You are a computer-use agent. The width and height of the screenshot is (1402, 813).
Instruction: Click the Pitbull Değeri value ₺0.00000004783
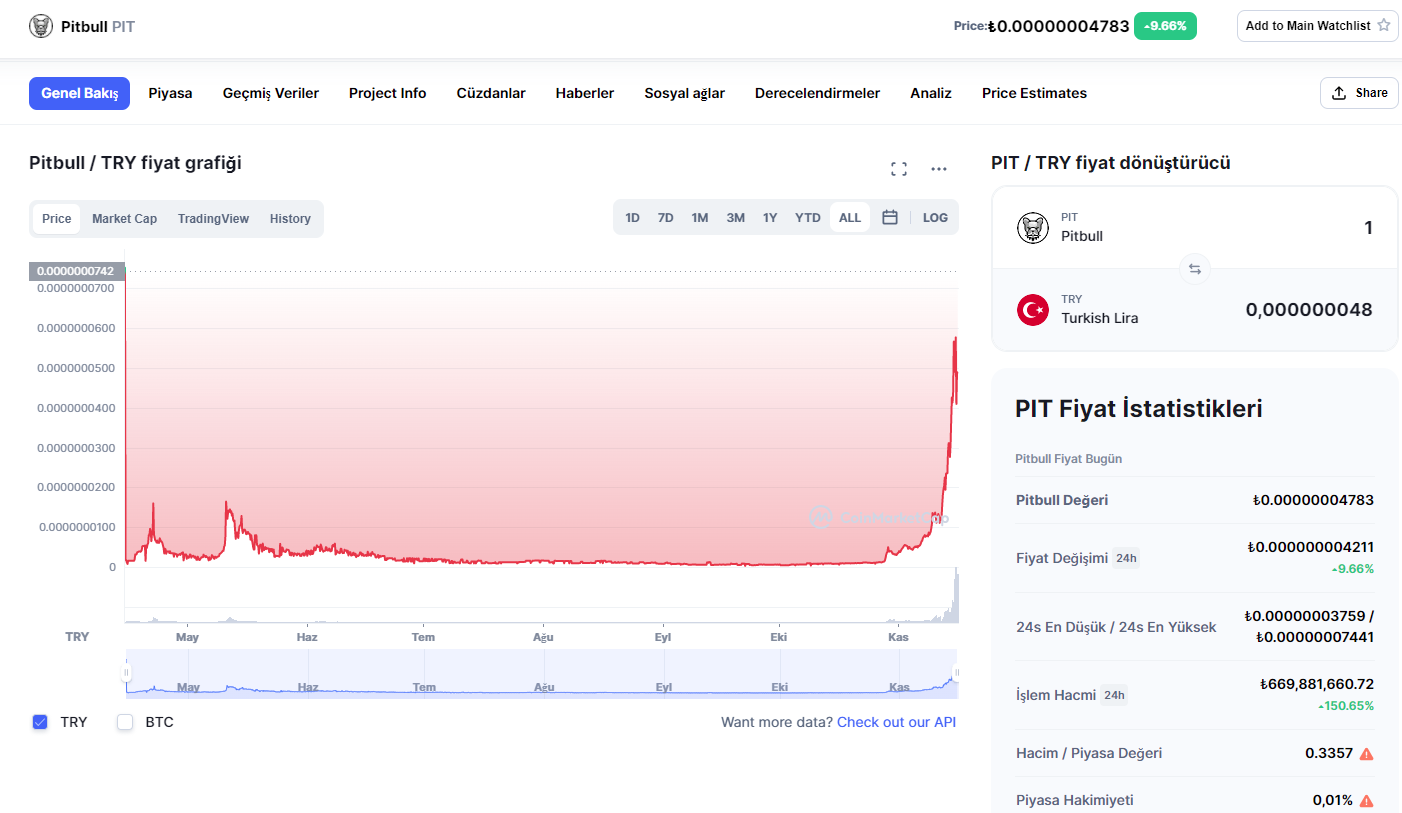1313,500
